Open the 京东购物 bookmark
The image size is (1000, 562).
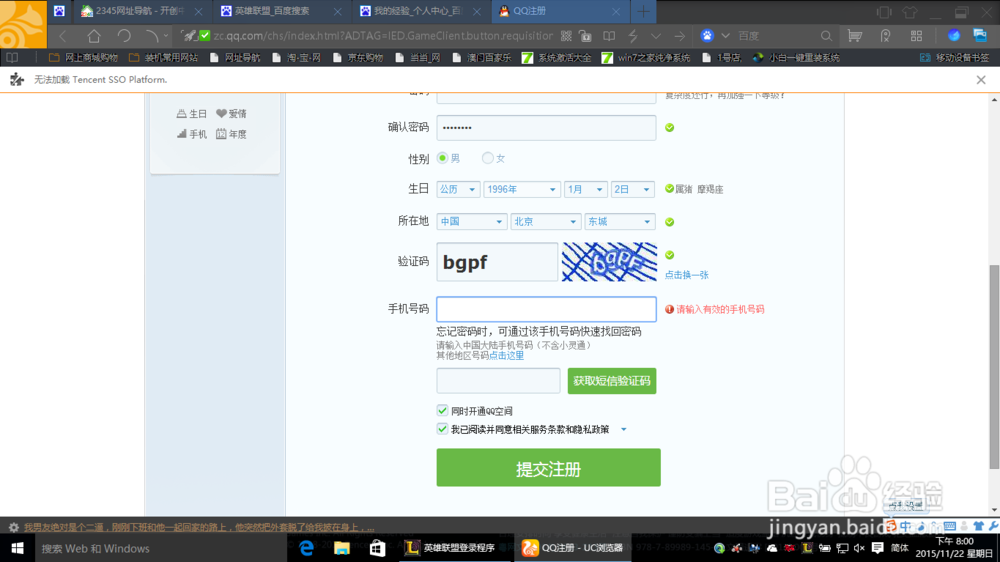pyautogui.click(x=358, y=57)
